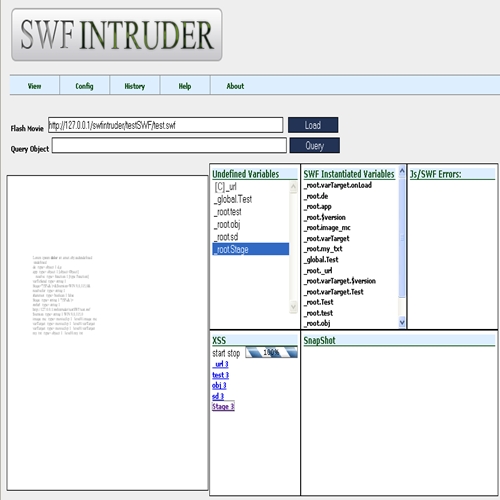Click the SWF INTRUDER logo banner

(x=117, y=35)
